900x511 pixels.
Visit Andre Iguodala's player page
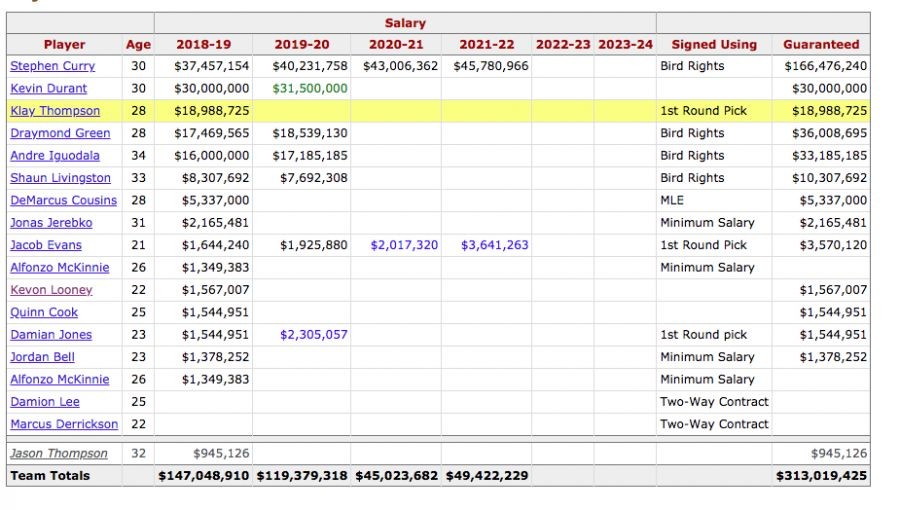55,156
